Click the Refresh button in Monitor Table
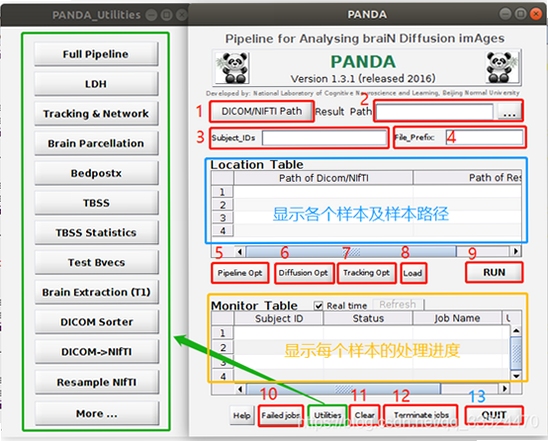Image resolution: width=548 pixels, height=441 pixels. click(398, 304)
